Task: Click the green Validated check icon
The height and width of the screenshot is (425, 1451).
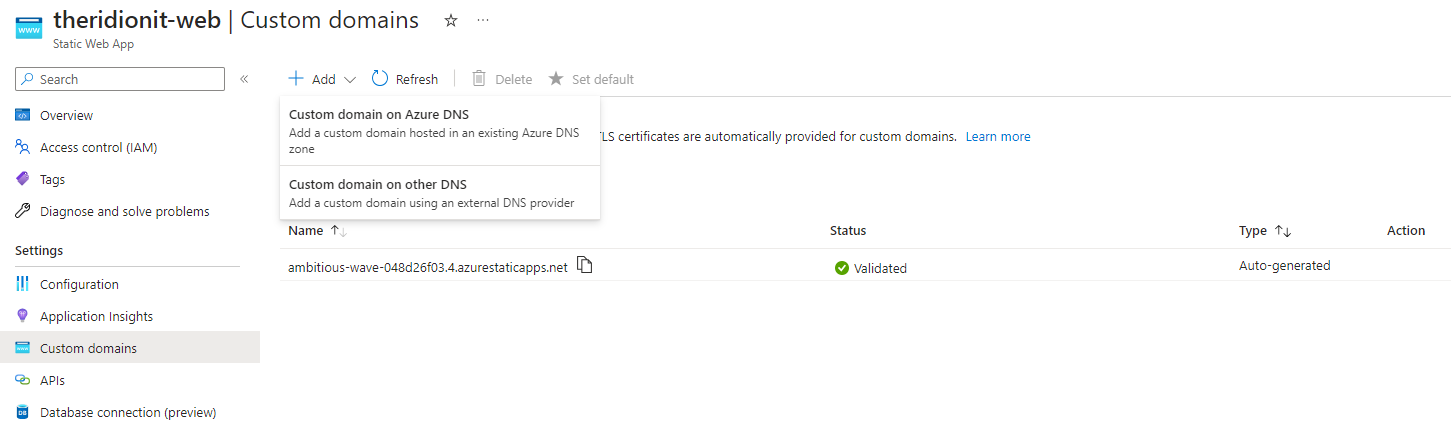Action: (842, 268)
